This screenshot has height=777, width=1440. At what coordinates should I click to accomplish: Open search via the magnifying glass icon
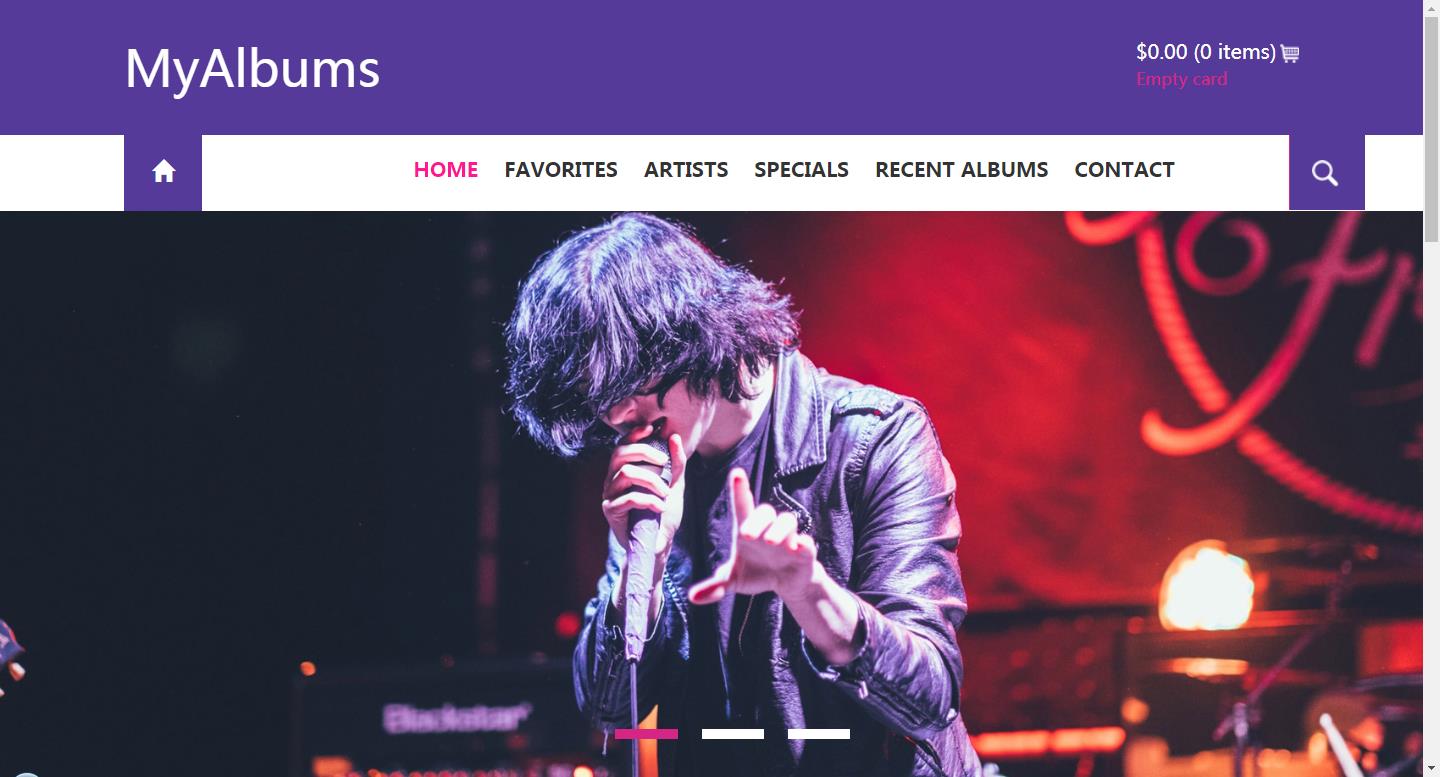tap(1326, 173)
